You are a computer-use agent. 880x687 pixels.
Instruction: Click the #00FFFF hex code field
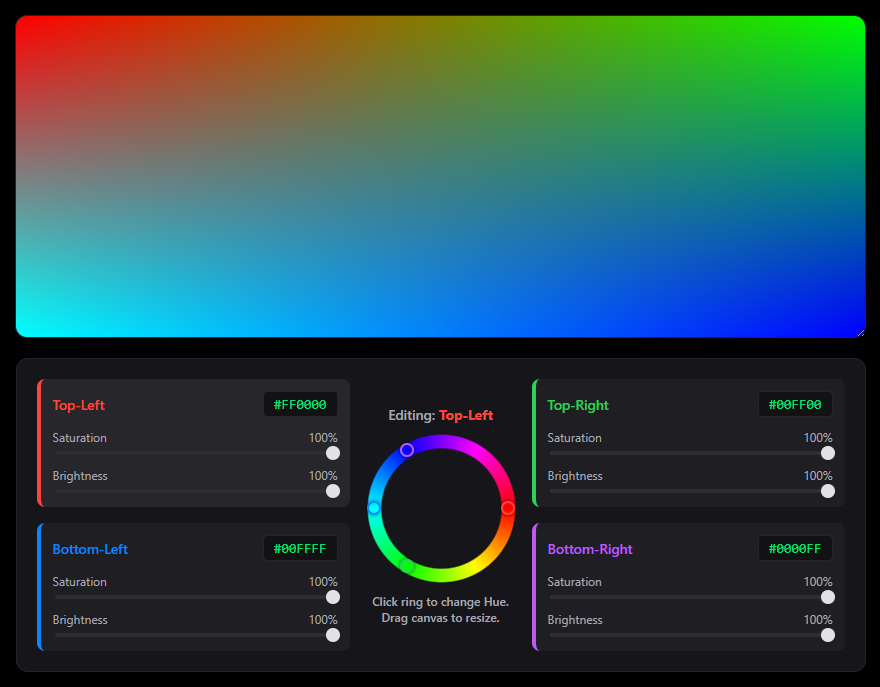pyautogui.click(x=300, y=548)
